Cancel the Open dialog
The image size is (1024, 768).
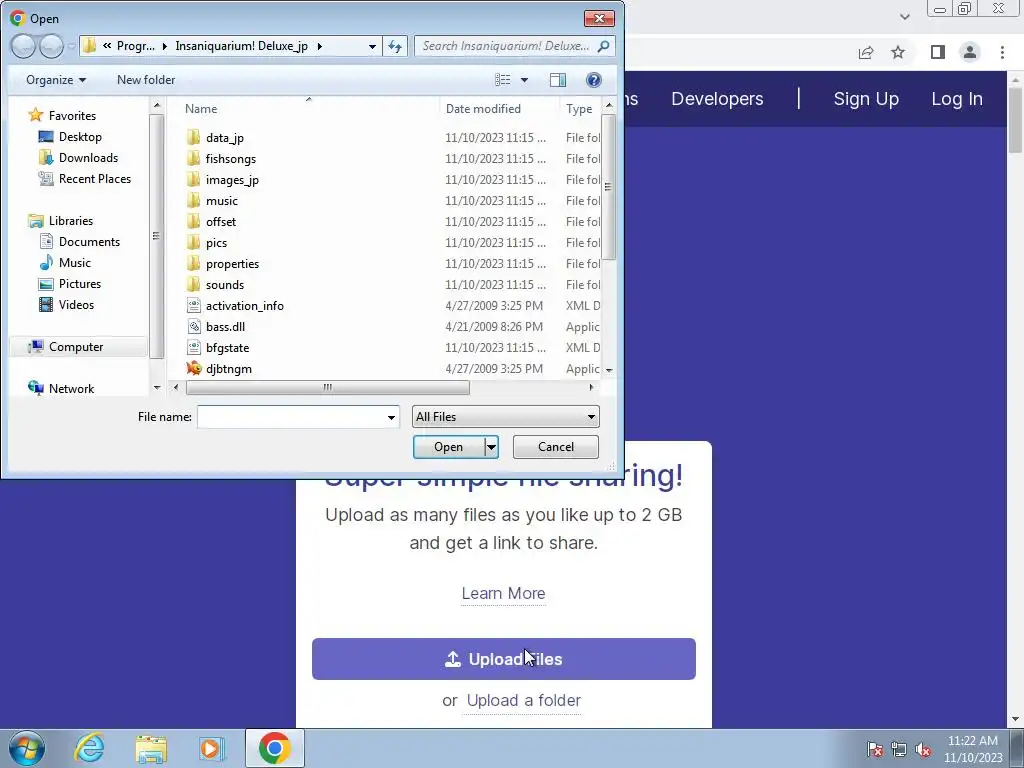coord(556,447)
